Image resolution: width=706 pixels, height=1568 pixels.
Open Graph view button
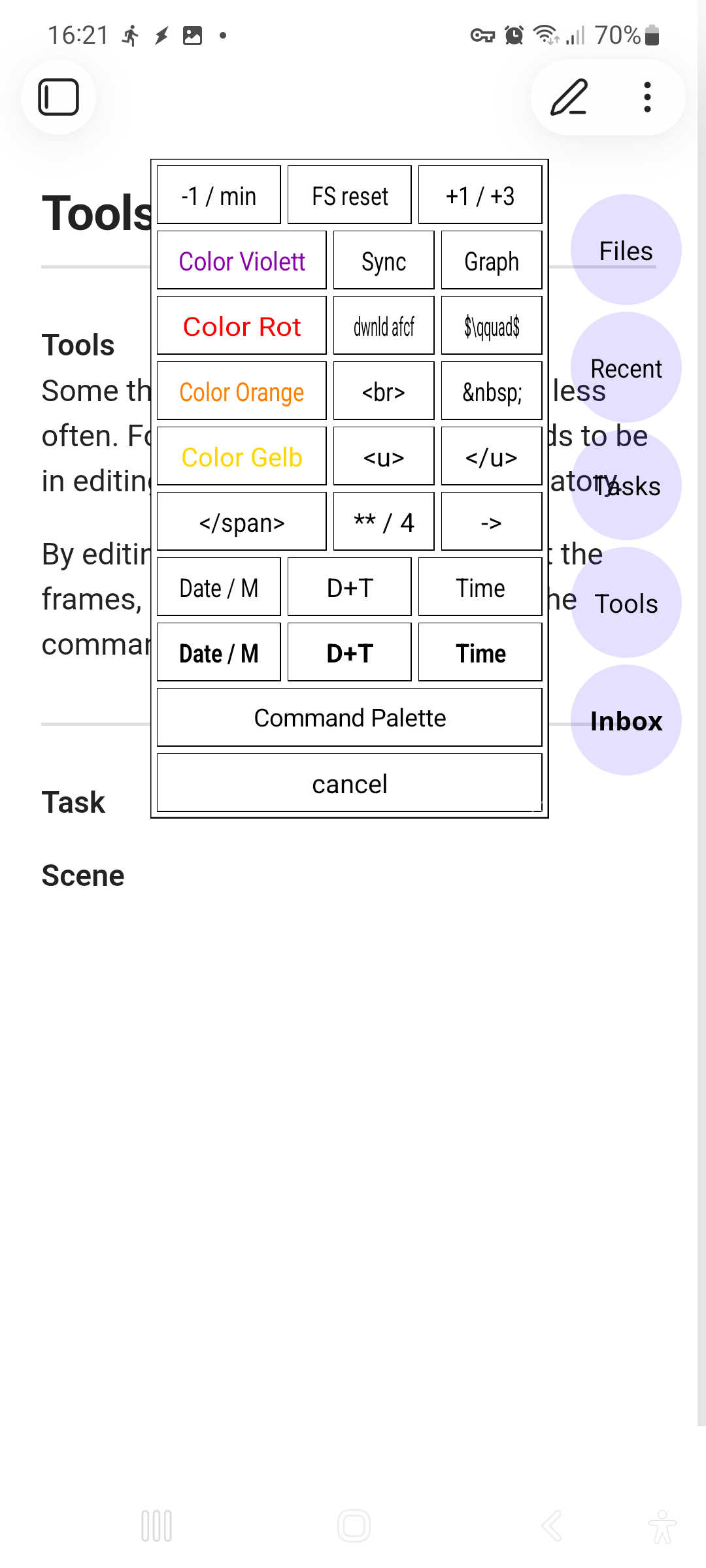coord(492,261)
